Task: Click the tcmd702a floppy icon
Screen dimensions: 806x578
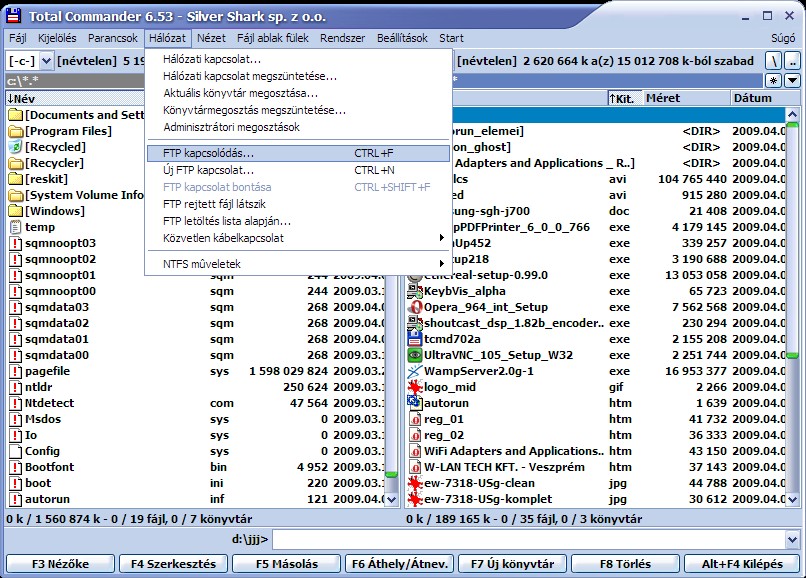Action: [x=414, y=338]
